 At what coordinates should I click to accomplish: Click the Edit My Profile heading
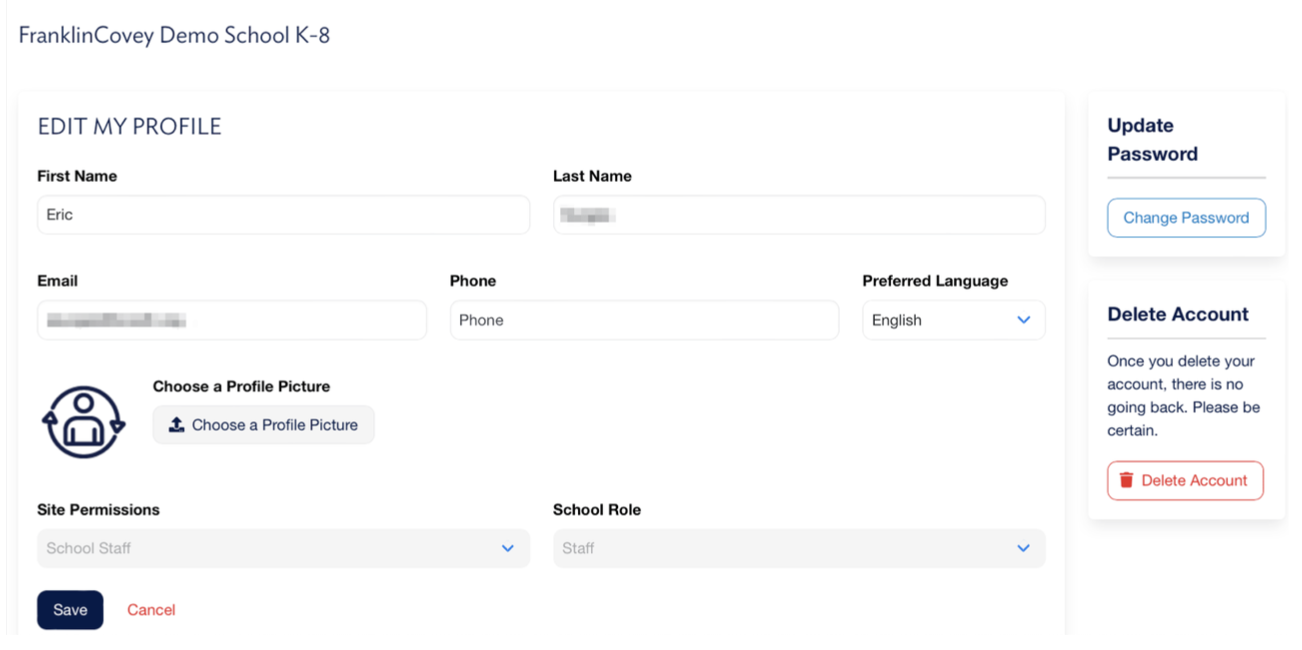[x=129, y=127]
